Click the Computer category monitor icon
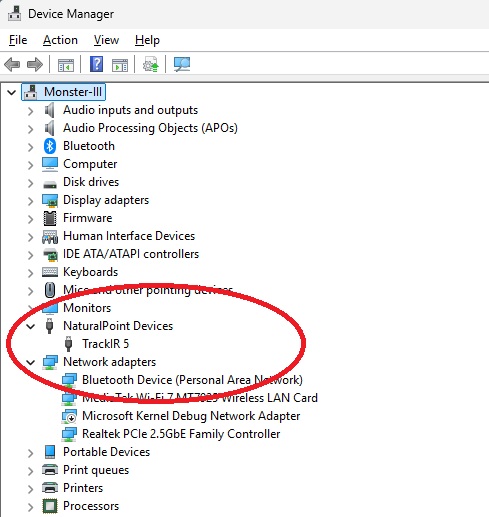Screen dimensions: 489x517 50,164
